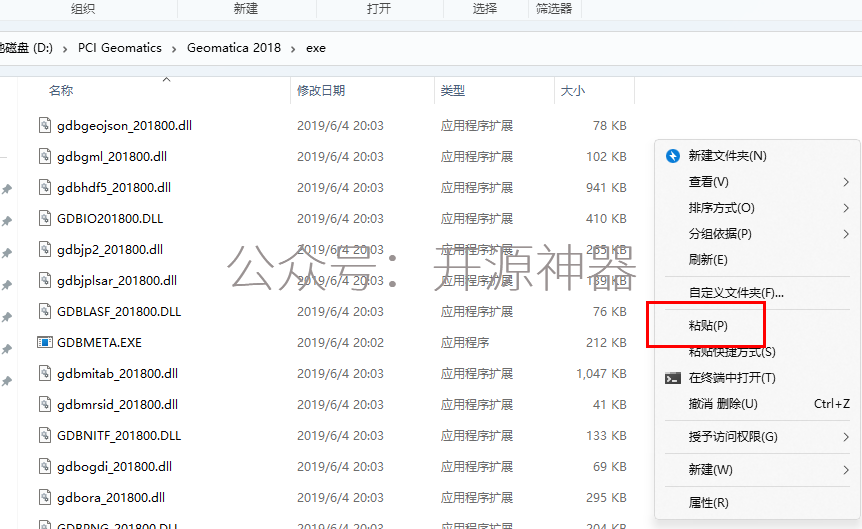862x529 pixels.
Task: Select file name gdbmitab_201800.dll
Action: click(x=117, y=374)
